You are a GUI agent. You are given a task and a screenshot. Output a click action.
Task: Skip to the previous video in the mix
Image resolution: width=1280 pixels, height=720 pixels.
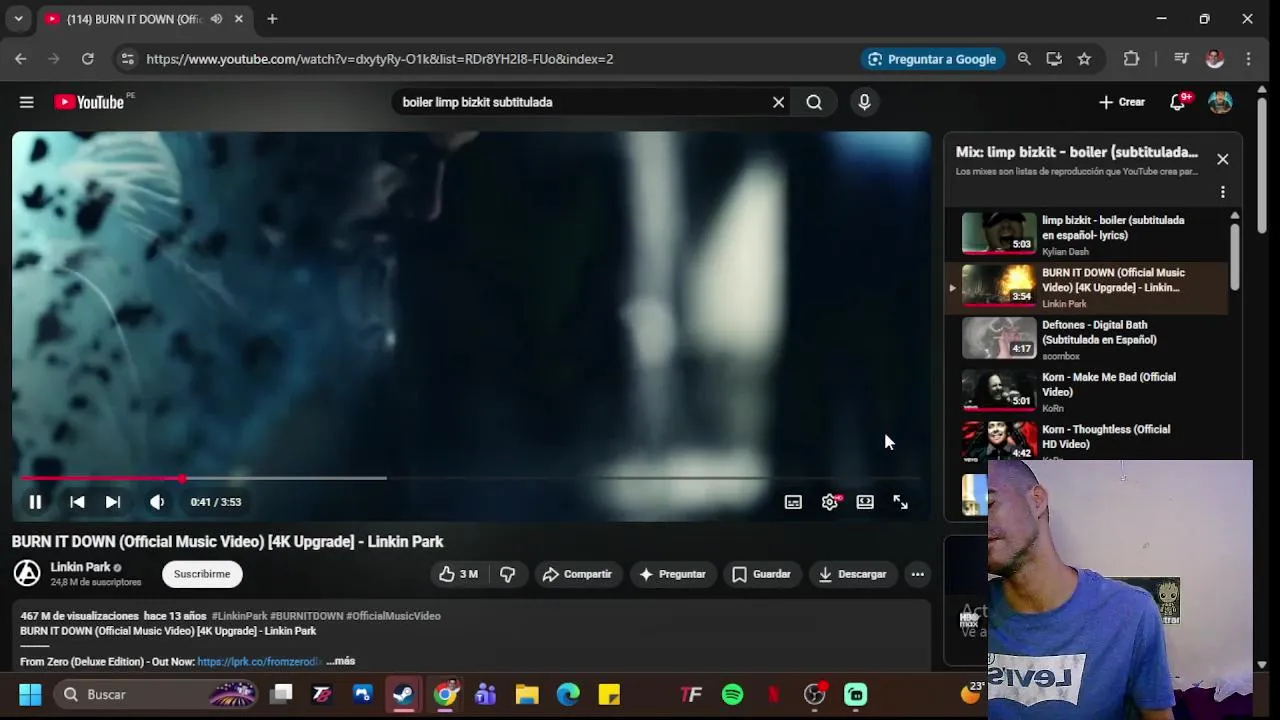(x=77, y=502)
